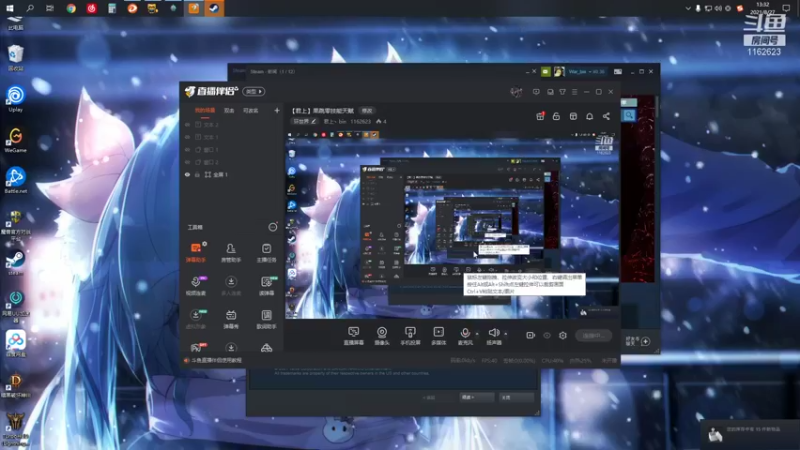
Task: Toggle visibility eye for layer 文本 1
Action: (187, 137)
